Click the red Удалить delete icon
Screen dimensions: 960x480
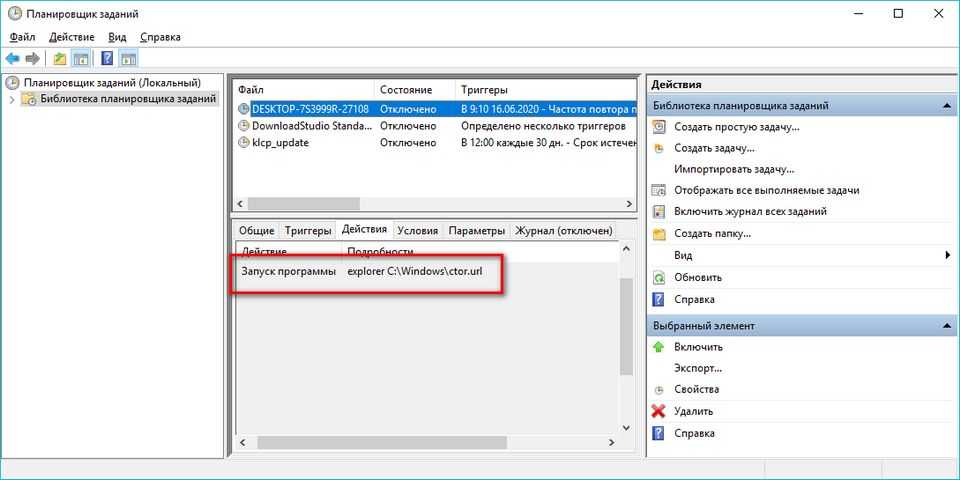point(658,411)
